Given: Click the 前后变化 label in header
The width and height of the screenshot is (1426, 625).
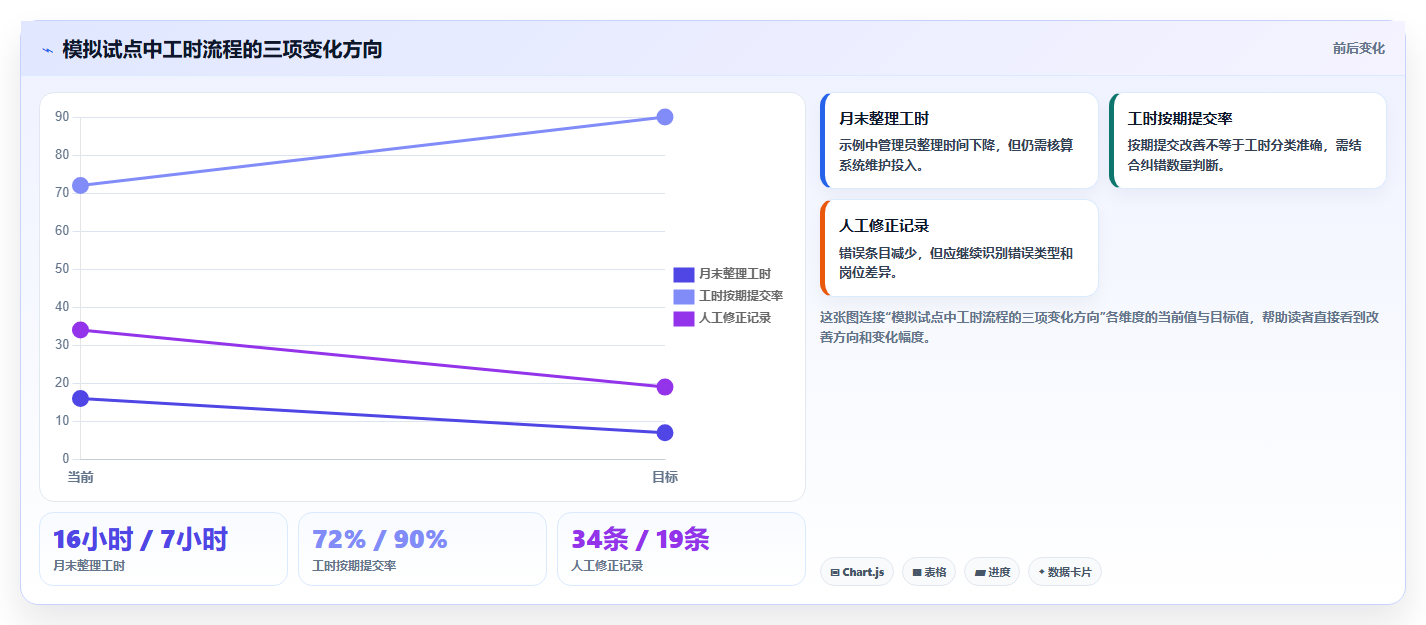Looking at the screenshot, I should (1359, 48).
